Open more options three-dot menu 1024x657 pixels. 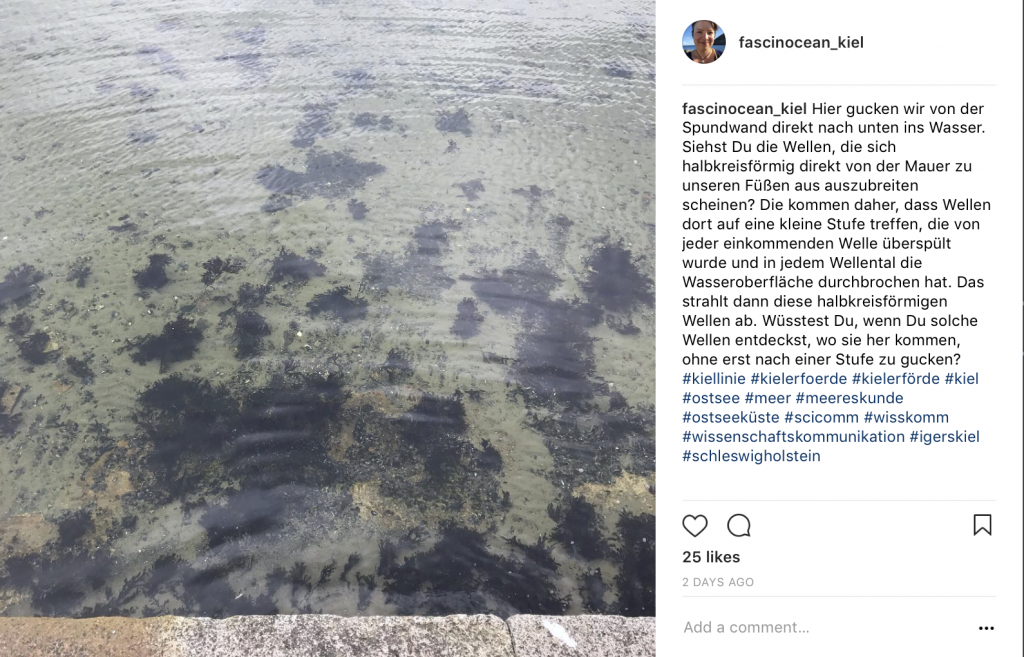[986, 628]
